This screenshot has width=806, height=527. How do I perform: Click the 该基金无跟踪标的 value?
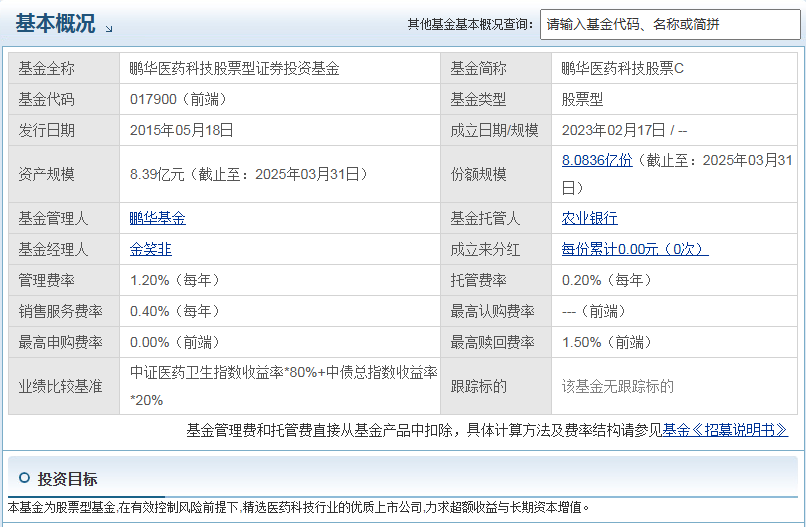click(x=617, y=386)
